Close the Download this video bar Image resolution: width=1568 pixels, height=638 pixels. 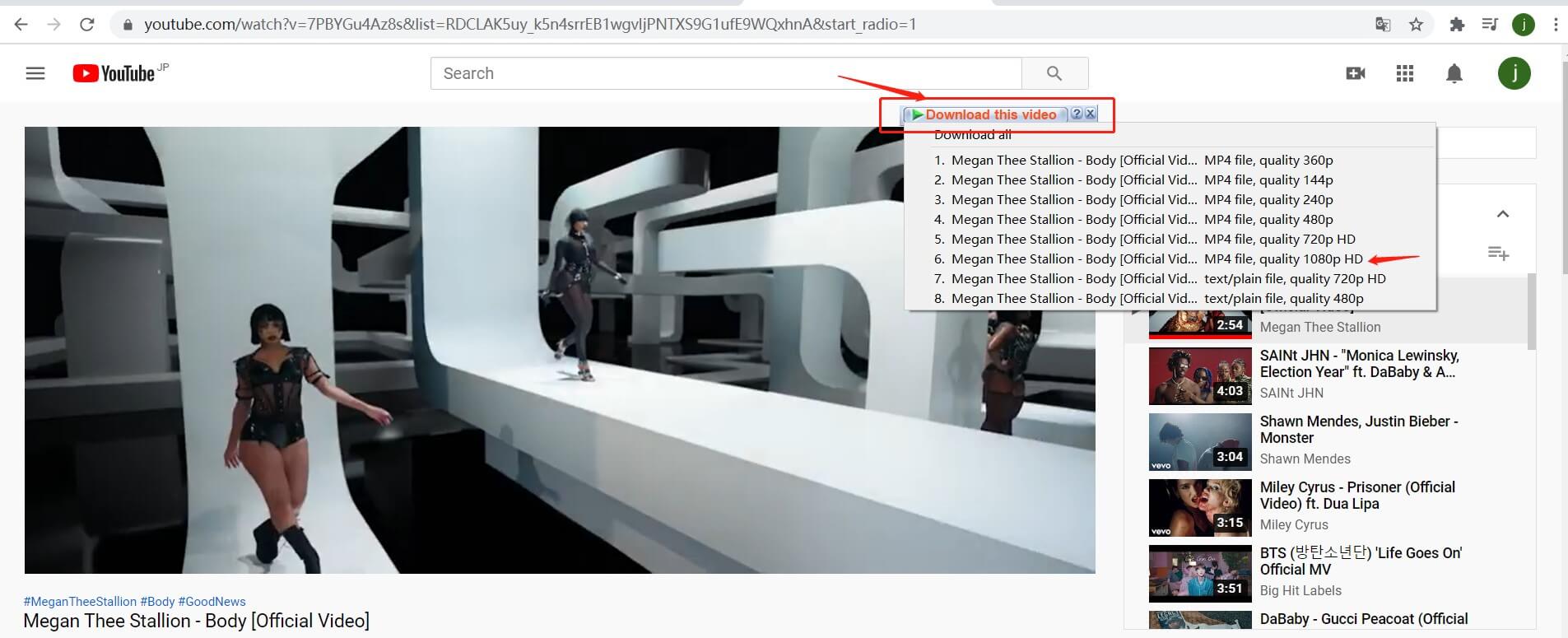(x=1090, y=114)
